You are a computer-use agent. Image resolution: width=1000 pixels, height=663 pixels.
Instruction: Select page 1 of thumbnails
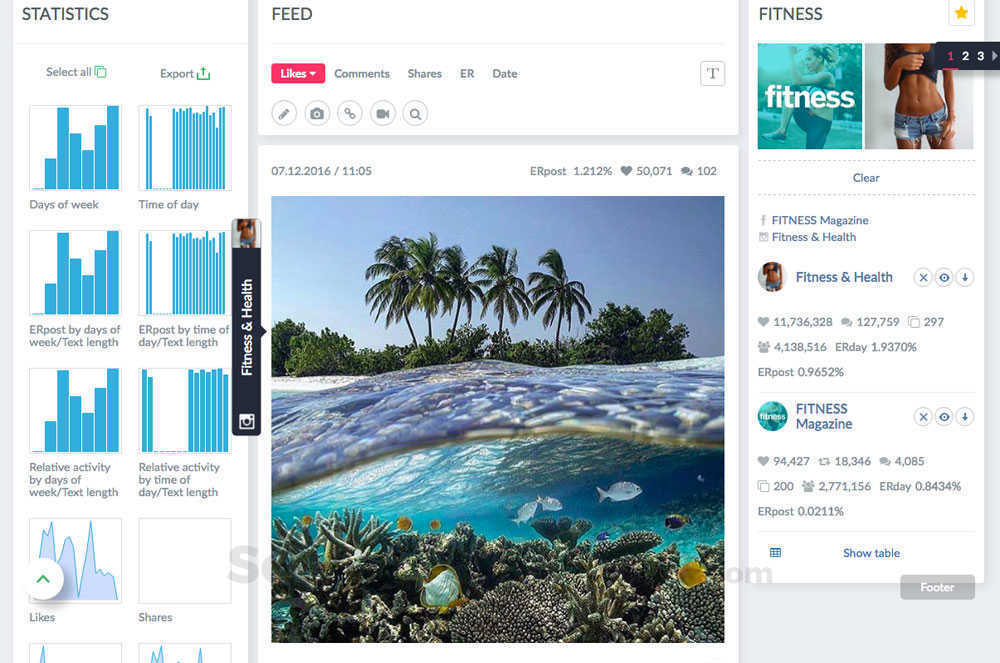(950, 56)
